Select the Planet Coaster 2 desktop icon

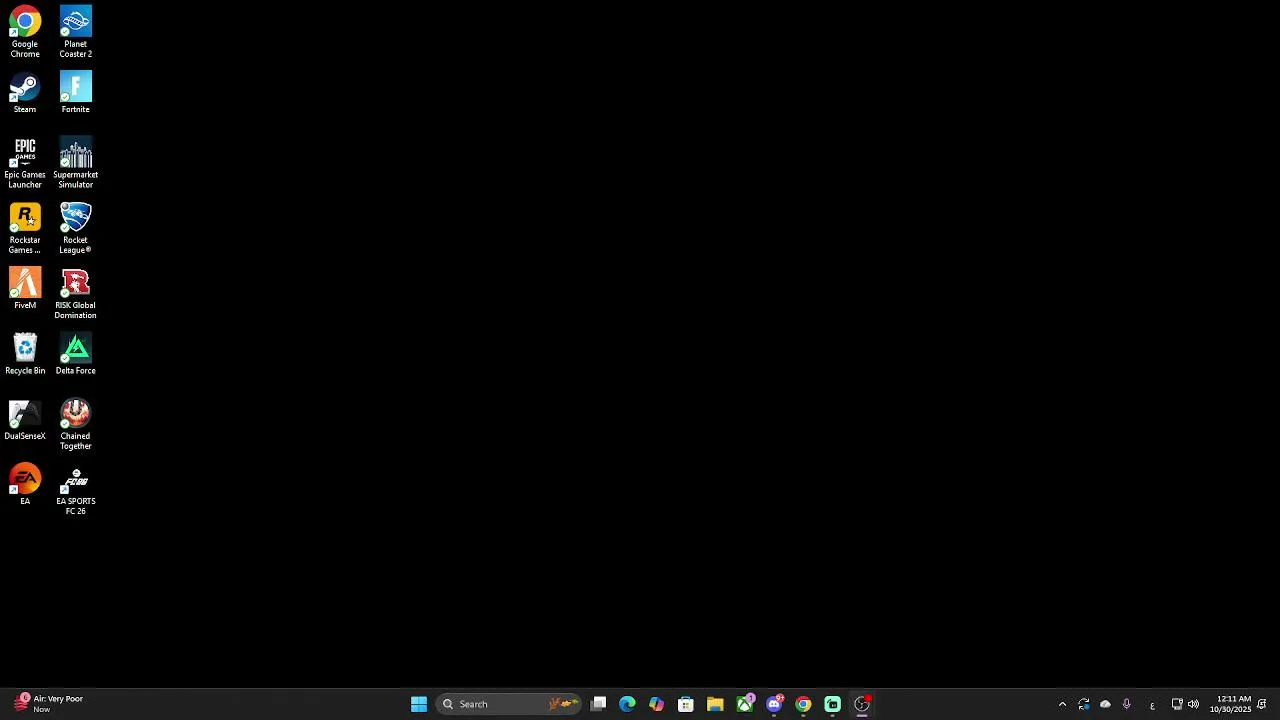click(x=75, y=32)
